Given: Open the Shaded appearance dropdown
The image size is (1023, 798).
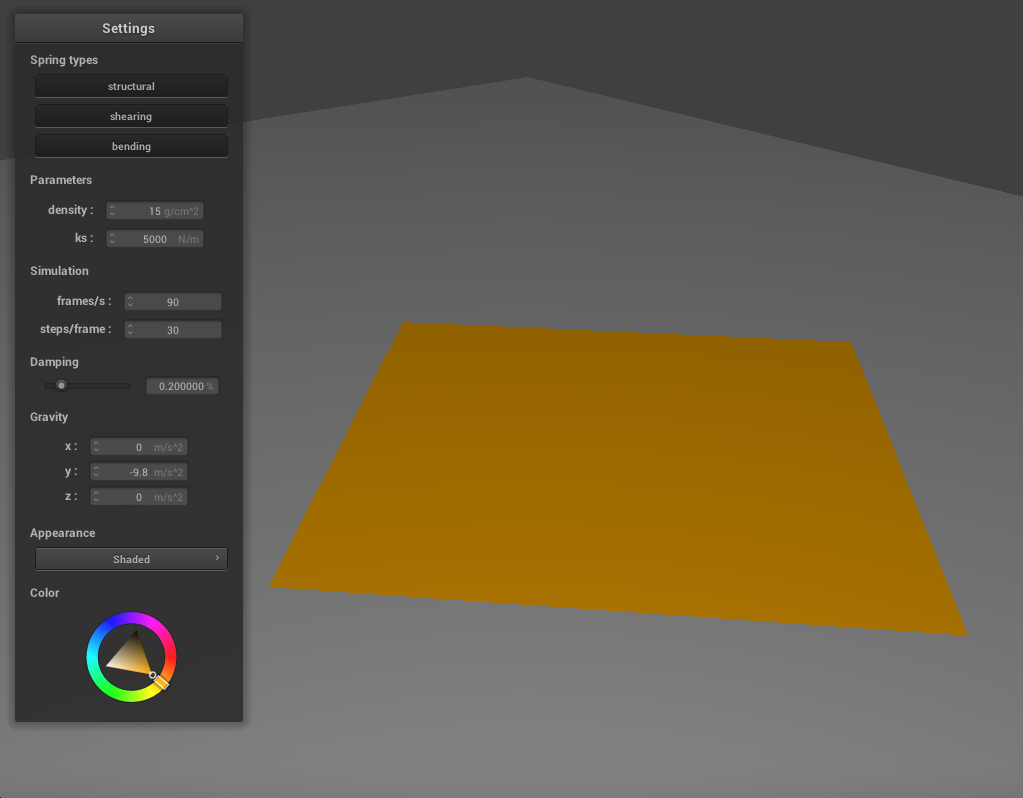Looking at the screenshot, I should tap(131, 559).
